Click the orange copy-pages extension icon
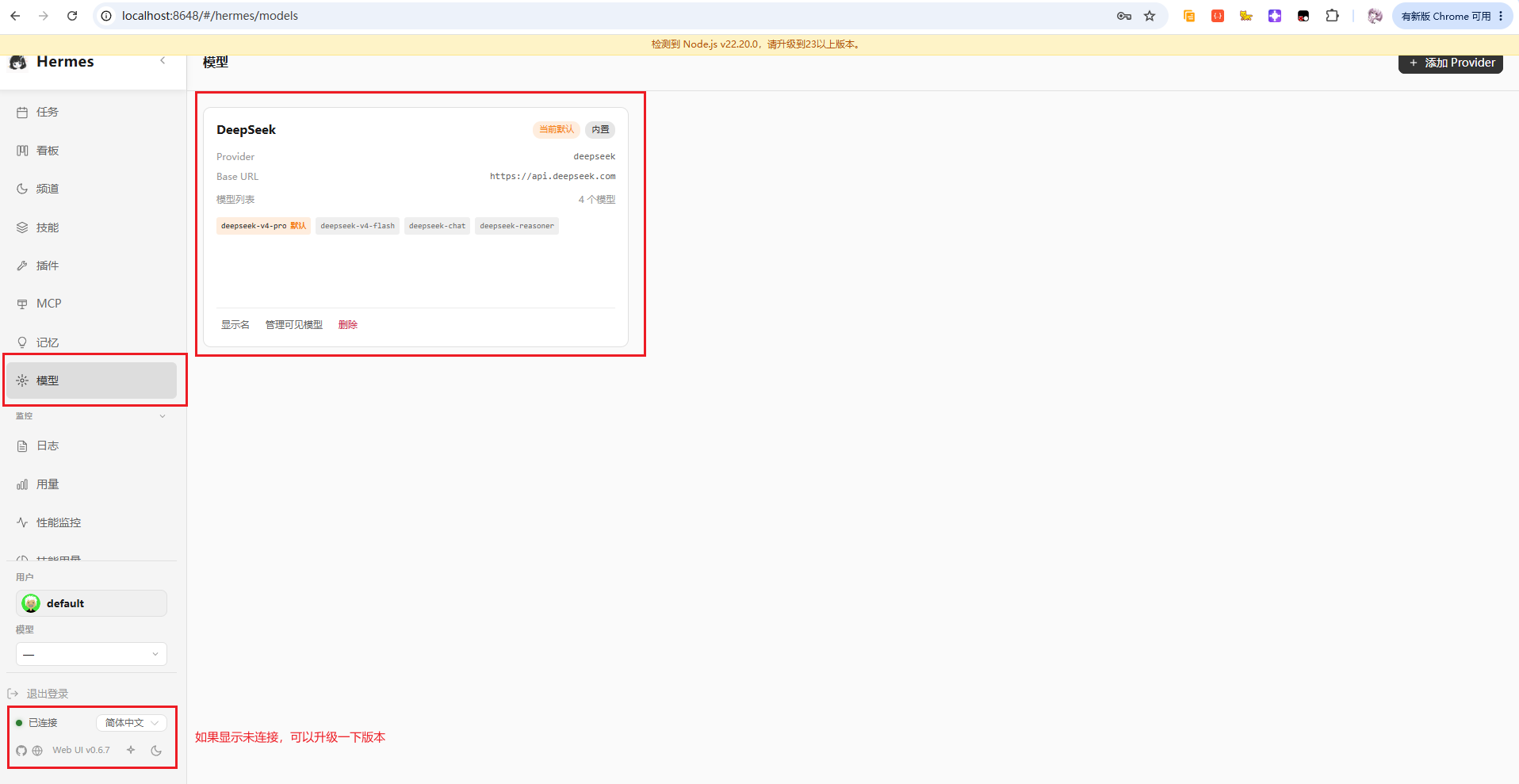1519x784 pixels. (1189, 16)
